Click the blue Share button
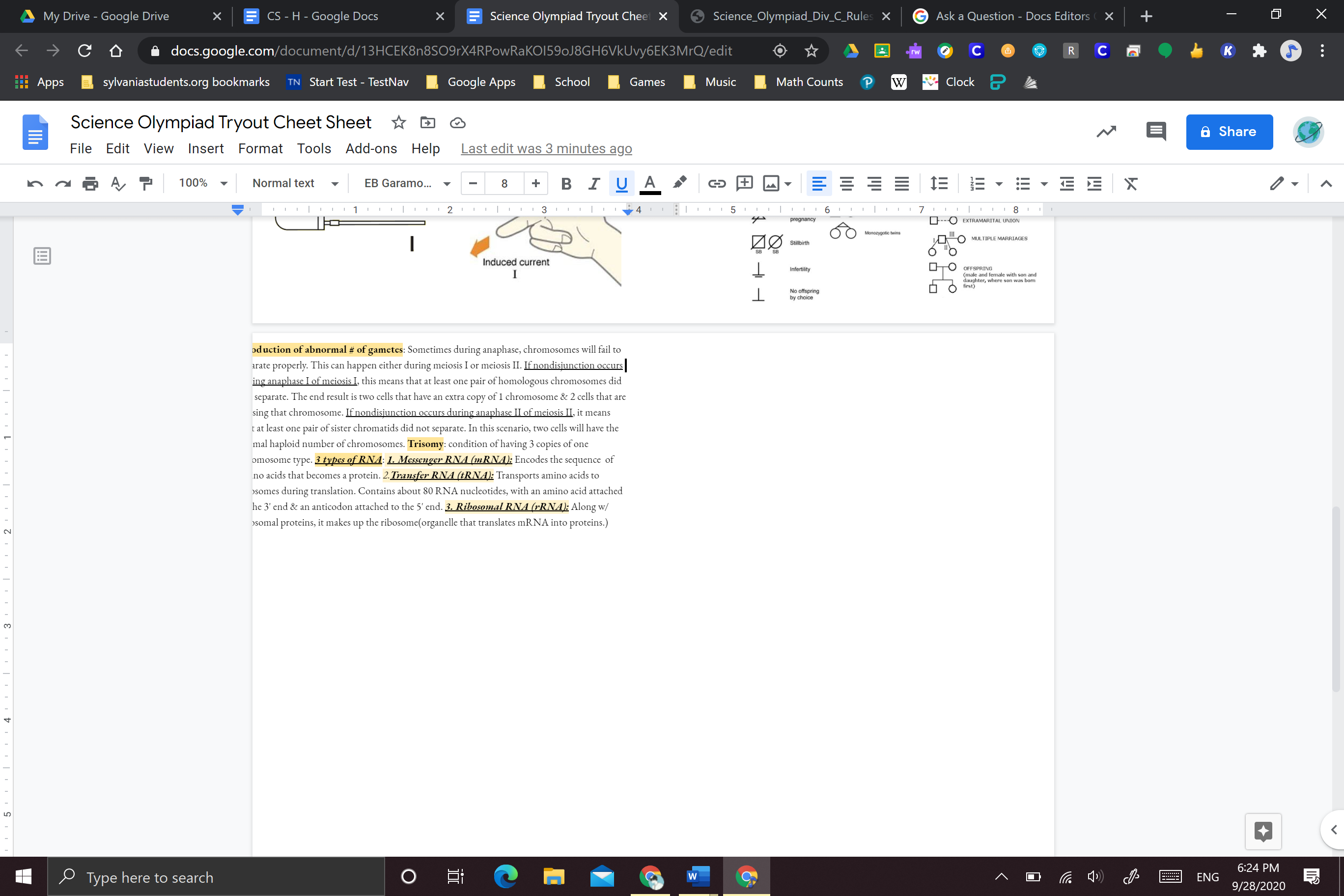The width and height of the screenshot is (1344, 896). (1229, 132)
